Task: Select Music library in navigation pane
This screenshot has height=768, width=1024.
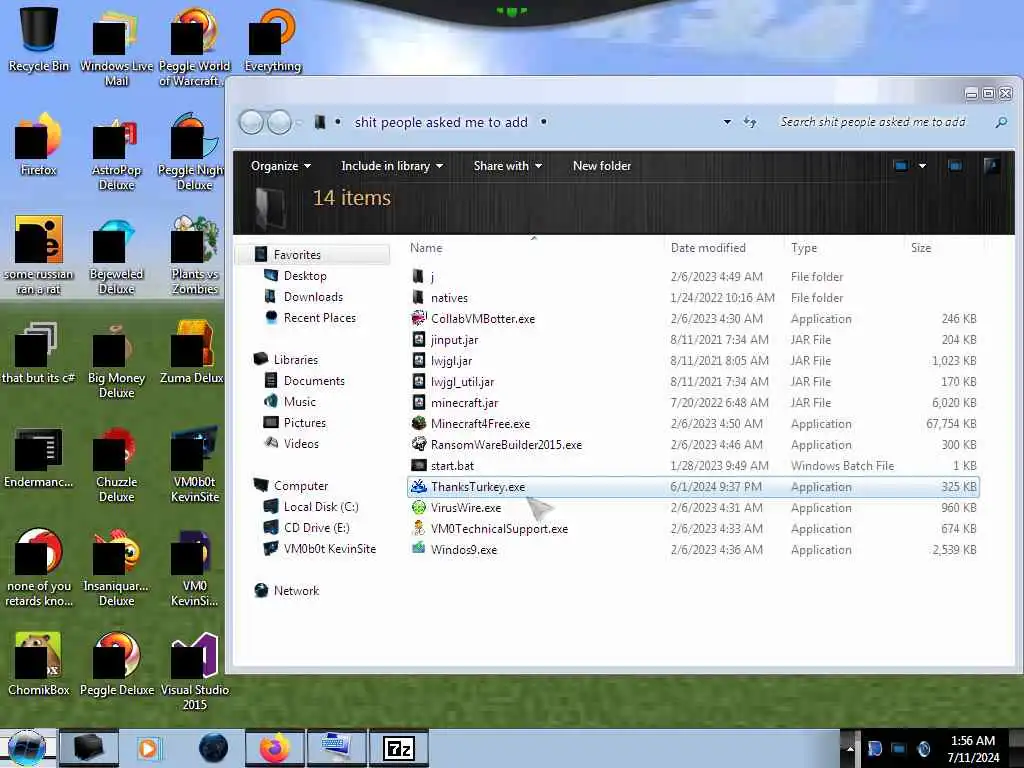Action: click(x=299, y=401)
